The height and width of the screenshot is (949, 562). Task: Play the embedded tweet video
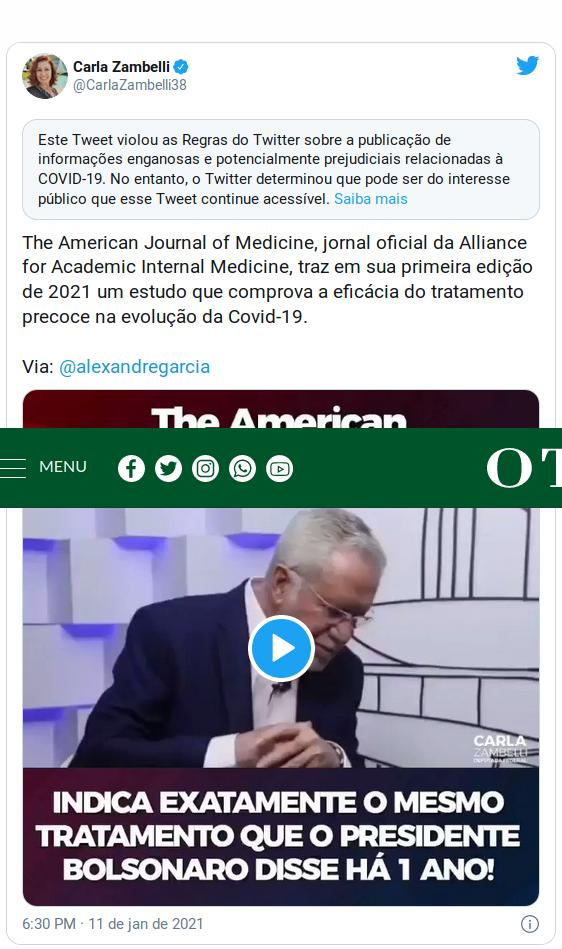[281, 648]
